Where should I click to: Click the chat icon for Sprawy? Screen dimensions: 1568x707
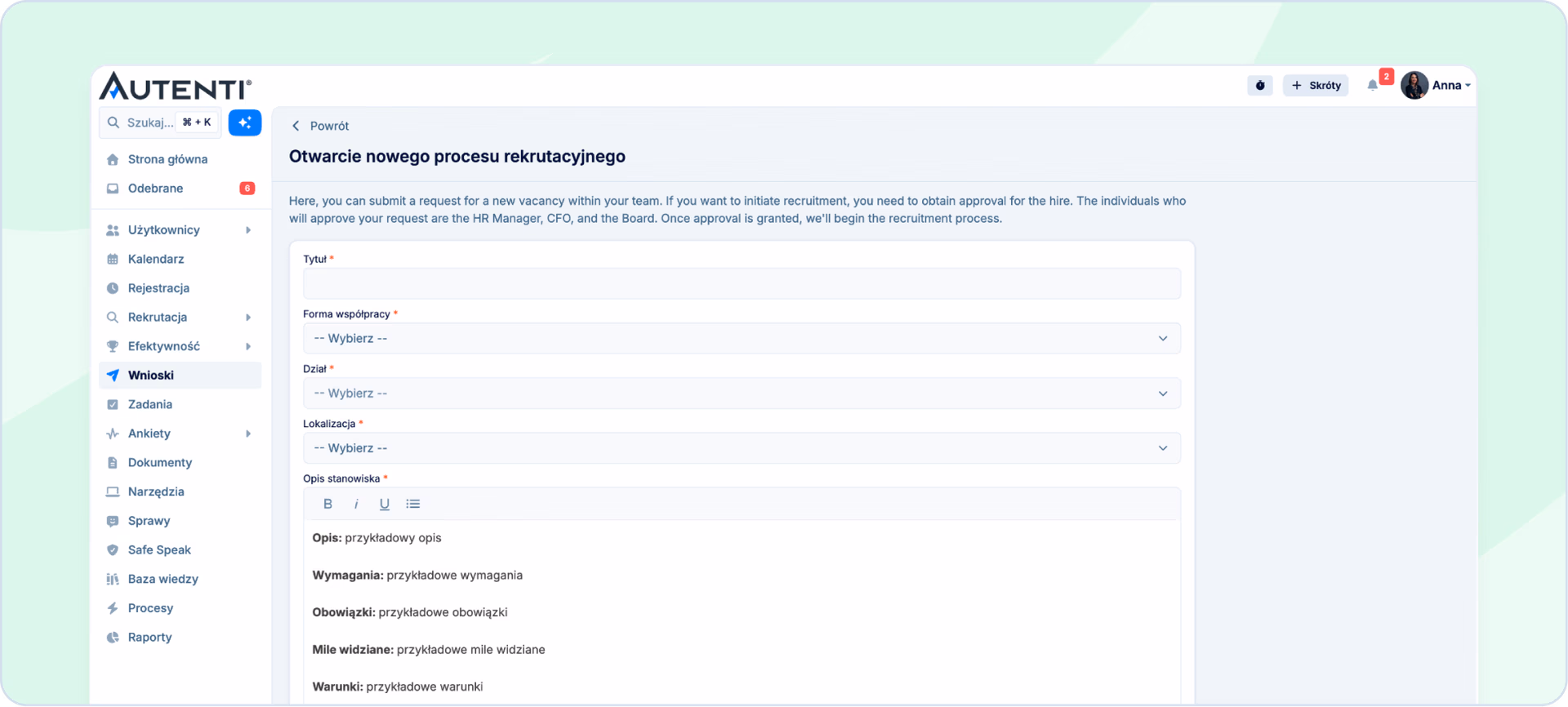tap(113, 521)
